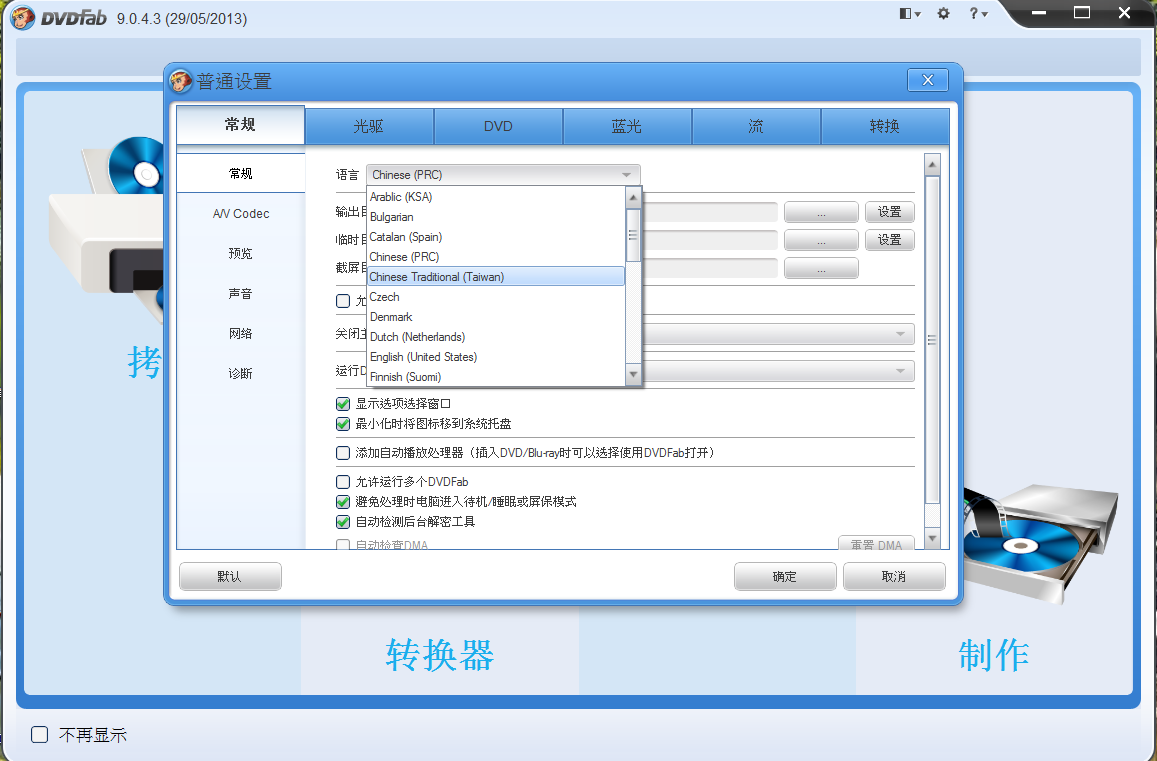Select the disc-and-drive 制作 creator icon
Viewport: 1157px width, 761px height.
tap(1040, 543)
